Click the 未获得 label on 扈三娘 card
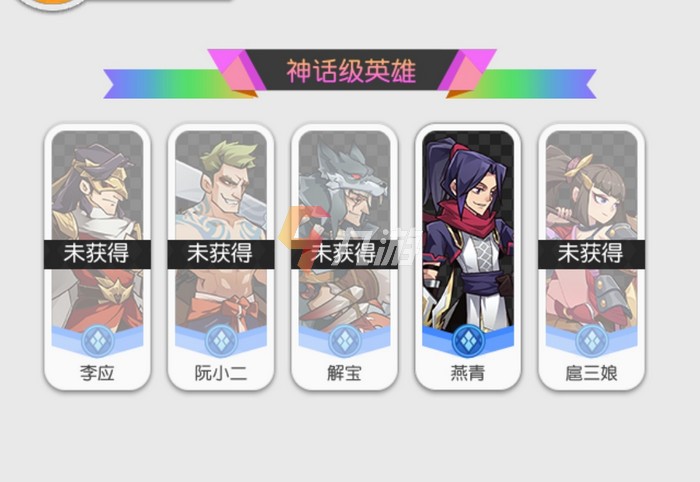 (591, 253)
